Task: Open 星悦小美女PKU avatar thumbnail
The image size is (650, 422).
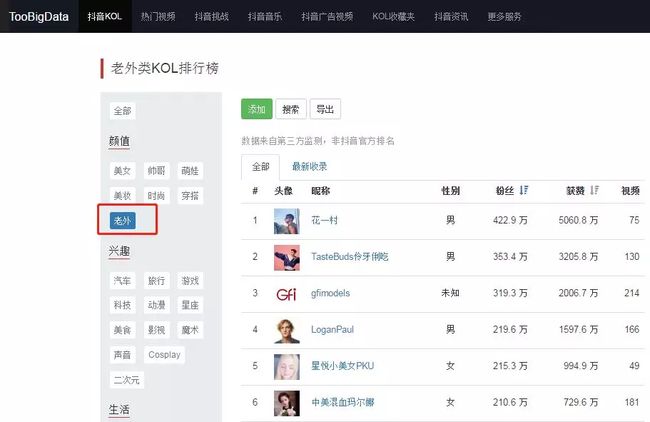Action: pyautogui.click(x=286, y=367)
